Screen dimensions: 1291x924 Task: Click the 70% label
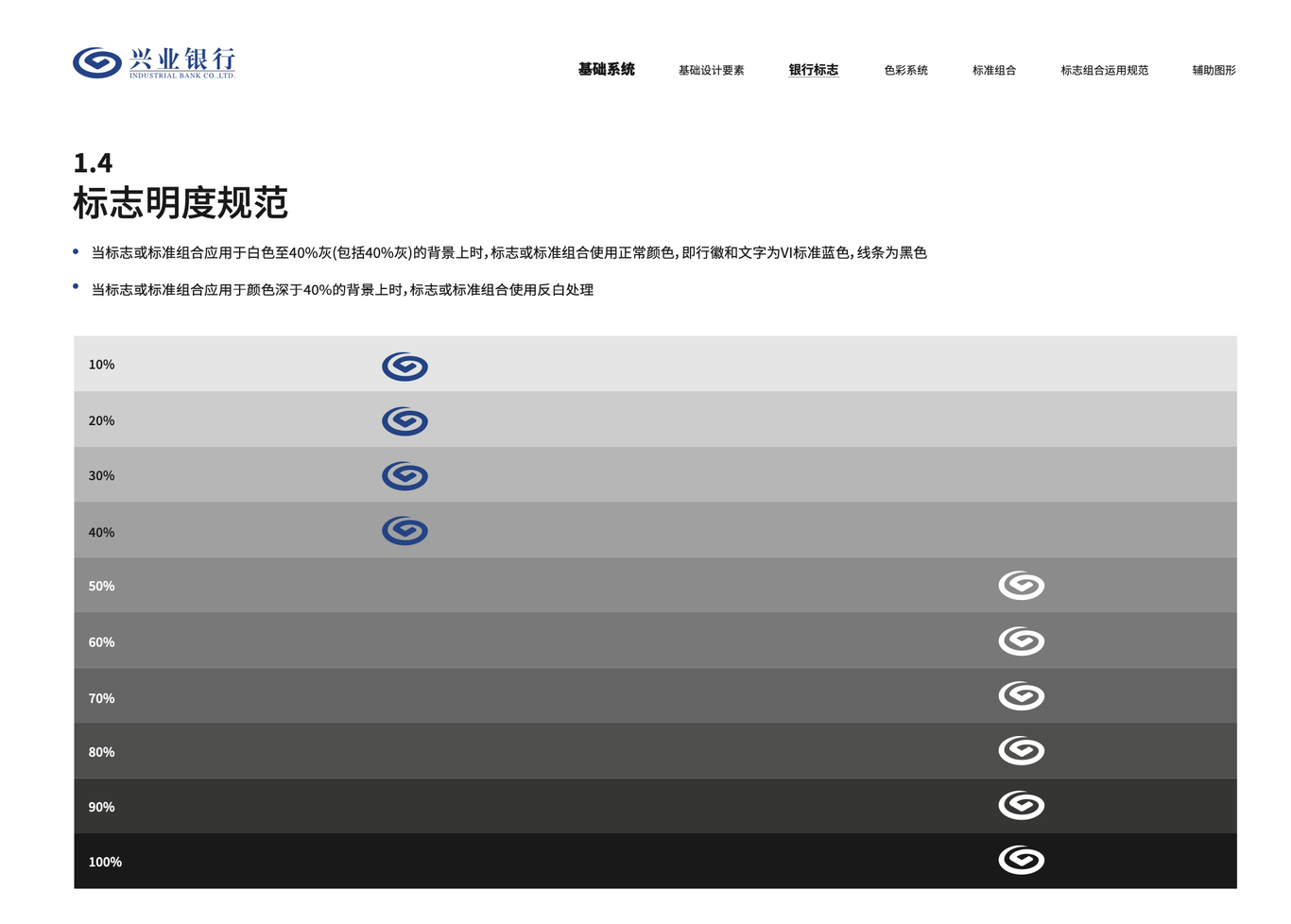(101, 699)
